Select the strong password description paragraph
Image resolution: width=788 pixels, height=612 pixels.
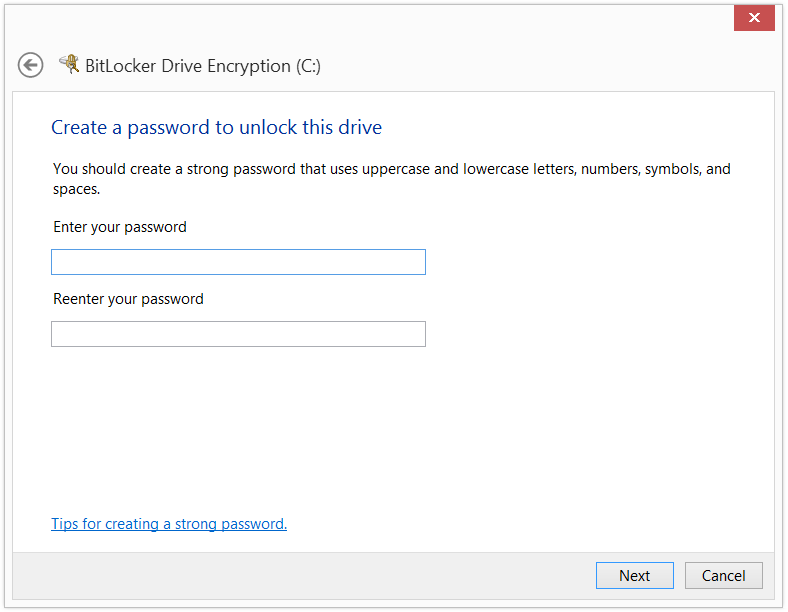391,179
